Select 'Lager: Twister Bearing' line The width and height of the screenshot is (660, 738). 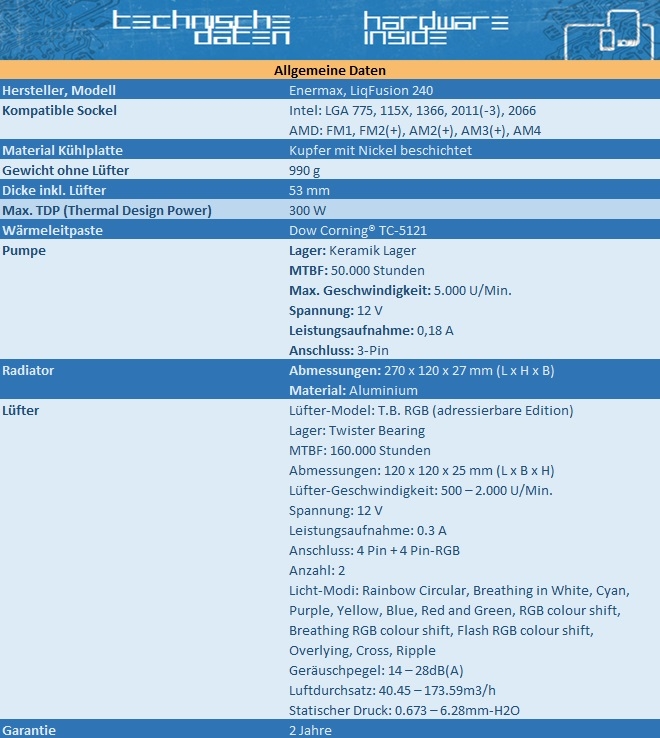[x=357, y=431]
